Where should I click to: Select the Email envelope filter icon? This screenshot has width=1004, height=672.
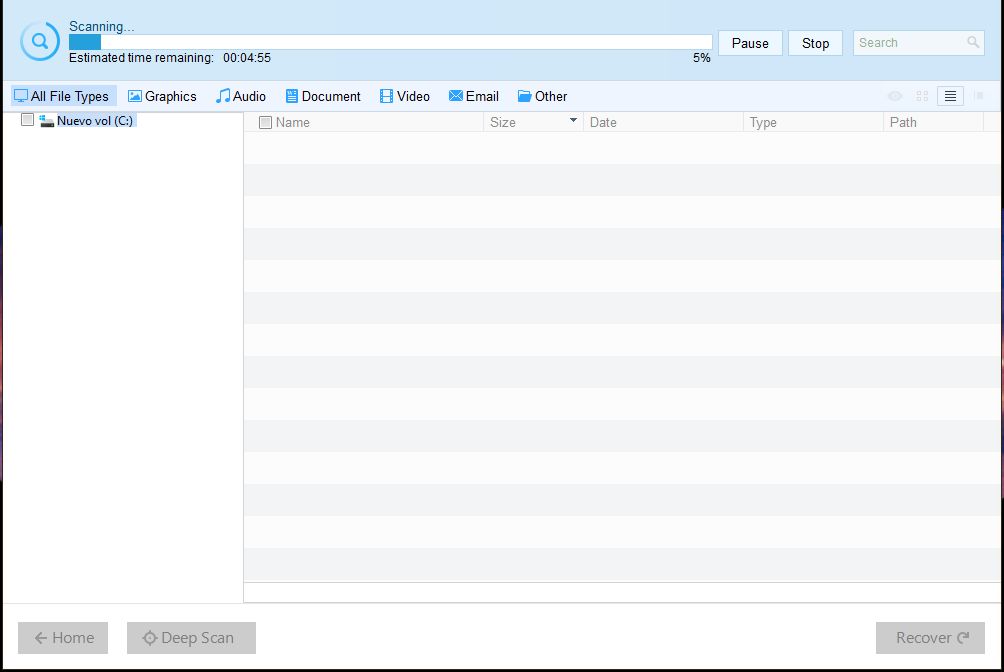456,96
